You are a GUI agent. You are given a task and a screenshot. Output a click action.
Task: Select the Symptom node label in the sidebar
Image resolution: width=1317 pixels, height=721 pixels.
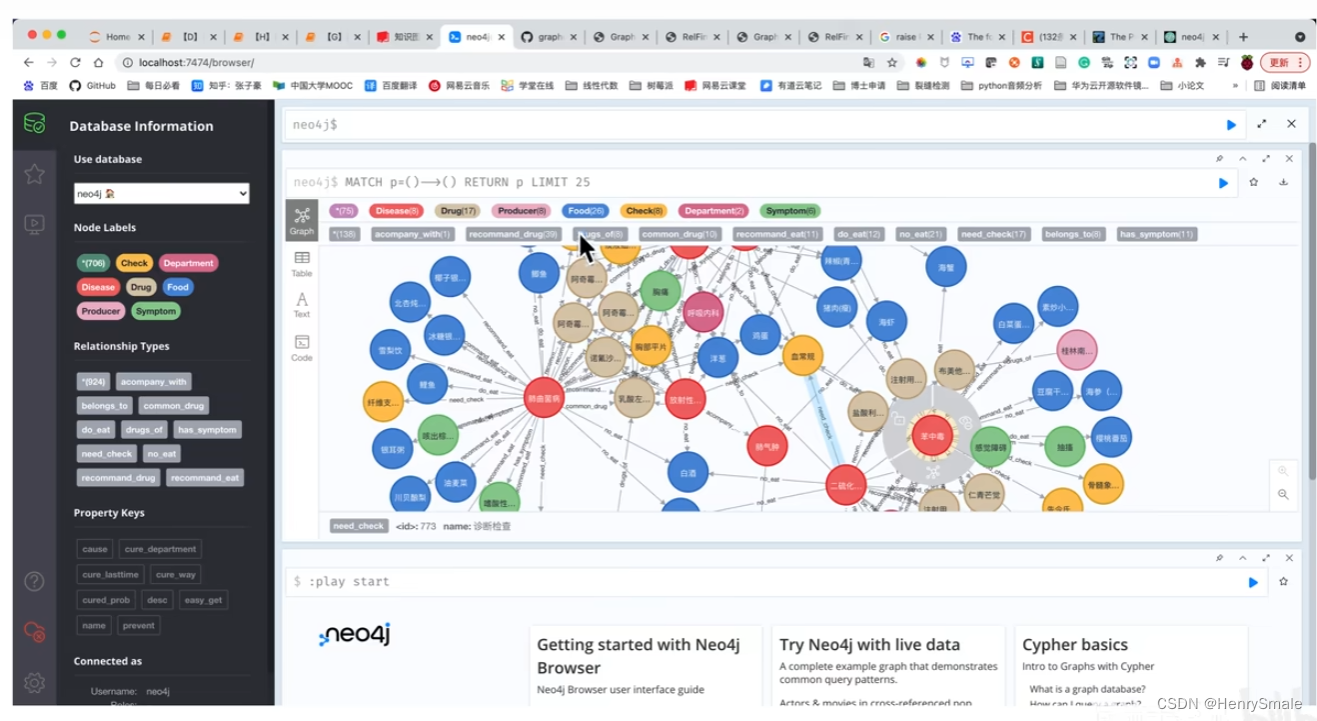pyautogui.click(x=156, y=311)
